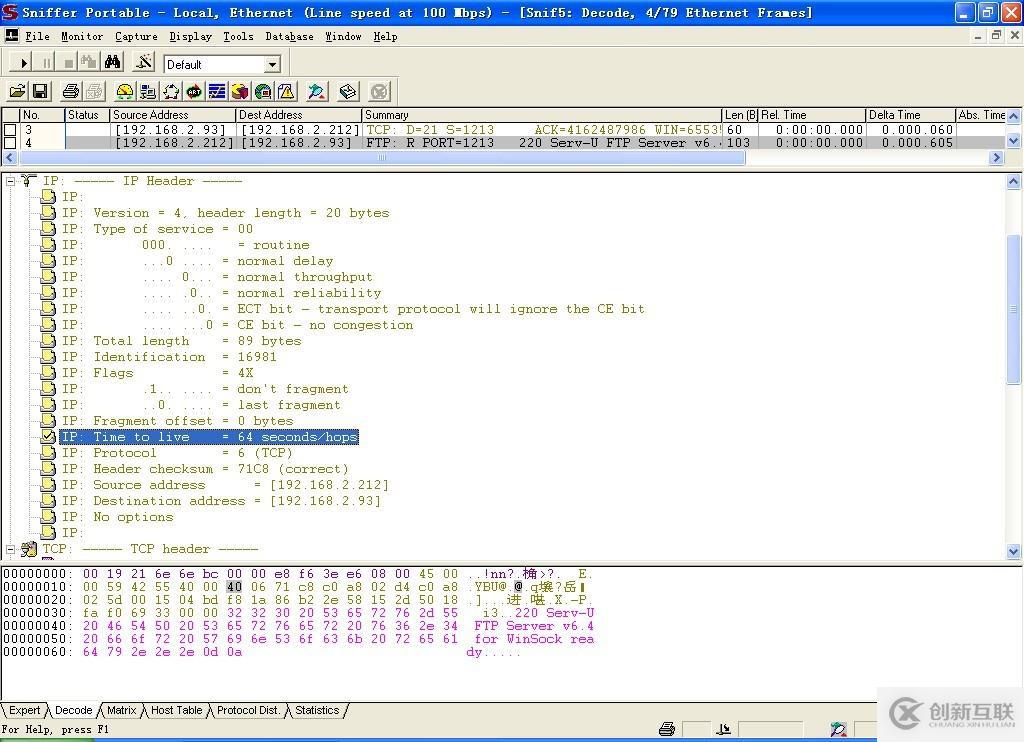Open the binoculars capture display icon
The width and height of the screenshot is (1024, 742).
pos(113,63)
